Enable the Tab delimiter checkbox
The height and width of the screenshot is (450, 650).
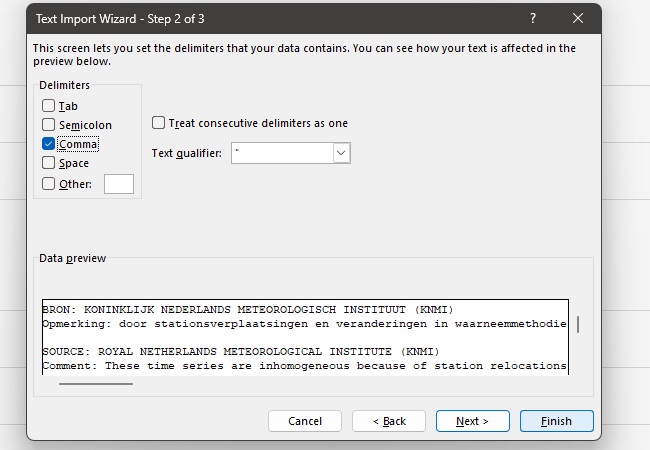pyautogui.click(x=49, y=106)
